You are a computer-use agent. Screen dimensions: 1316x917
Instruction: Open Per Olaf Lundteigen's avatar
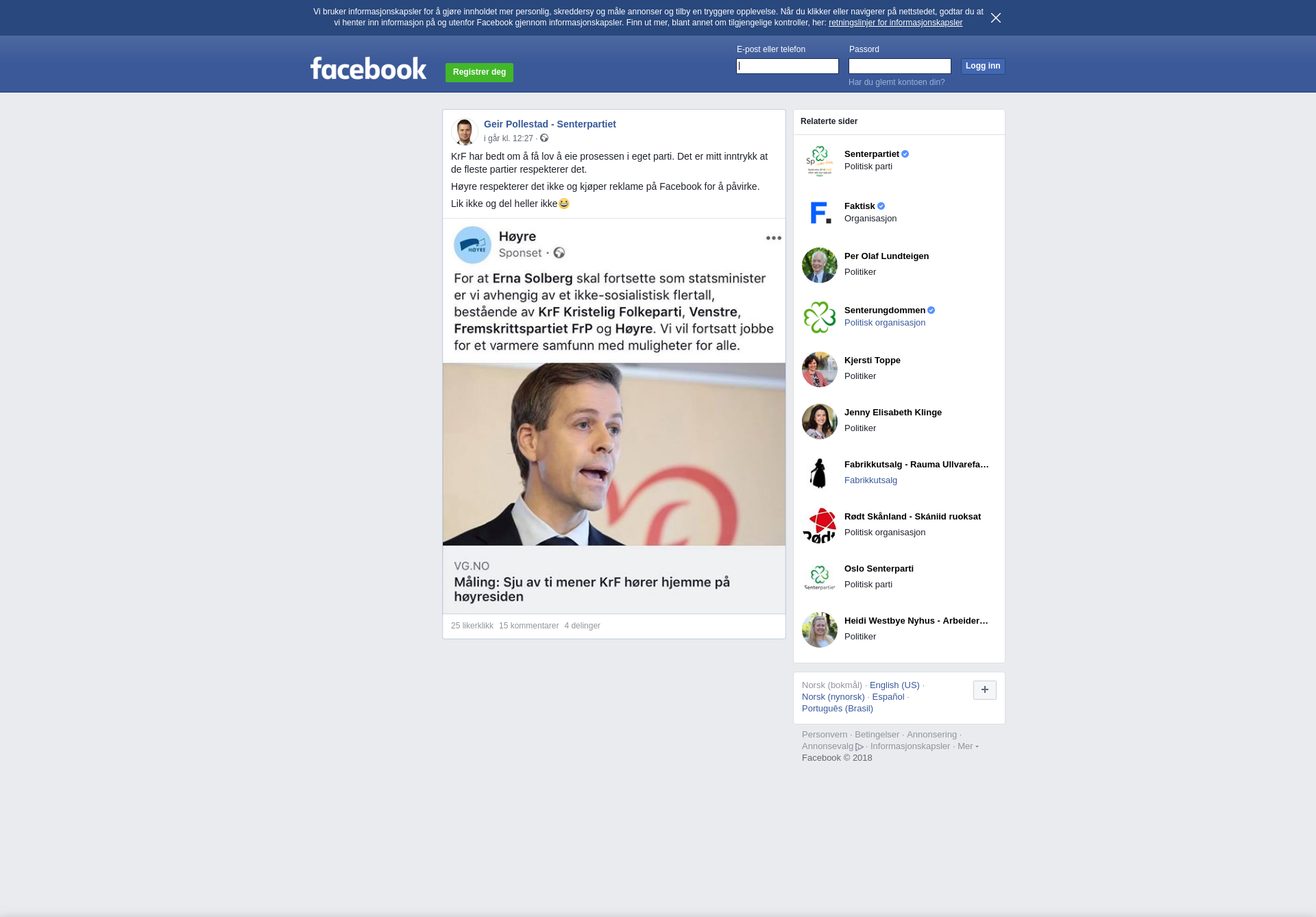[x=820, y=265]
